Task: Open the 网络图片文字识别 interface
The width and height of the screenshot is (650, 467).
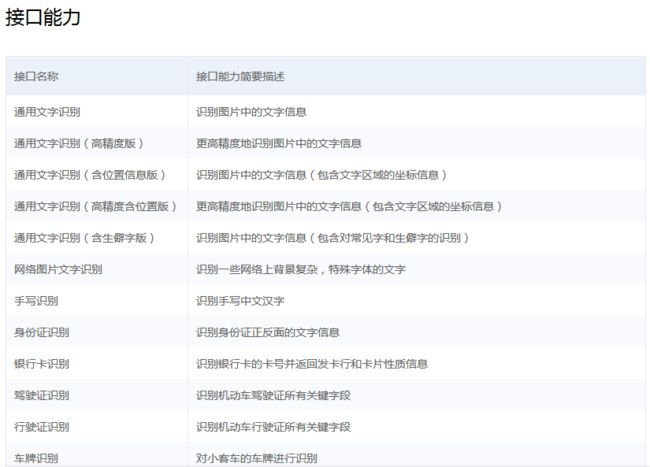Action: tap(58, 269)
